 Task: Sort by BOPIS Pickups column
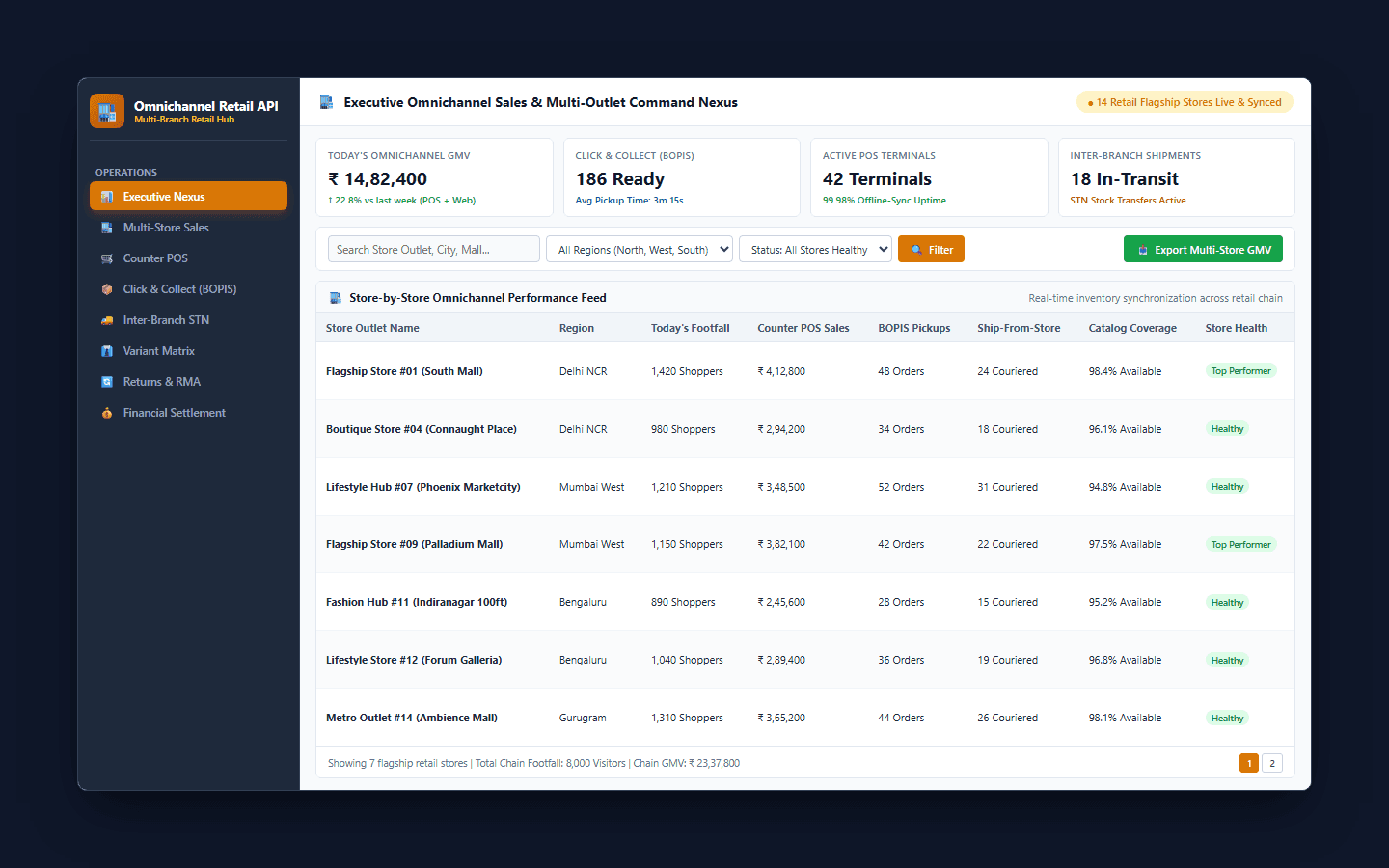point(914,328)
